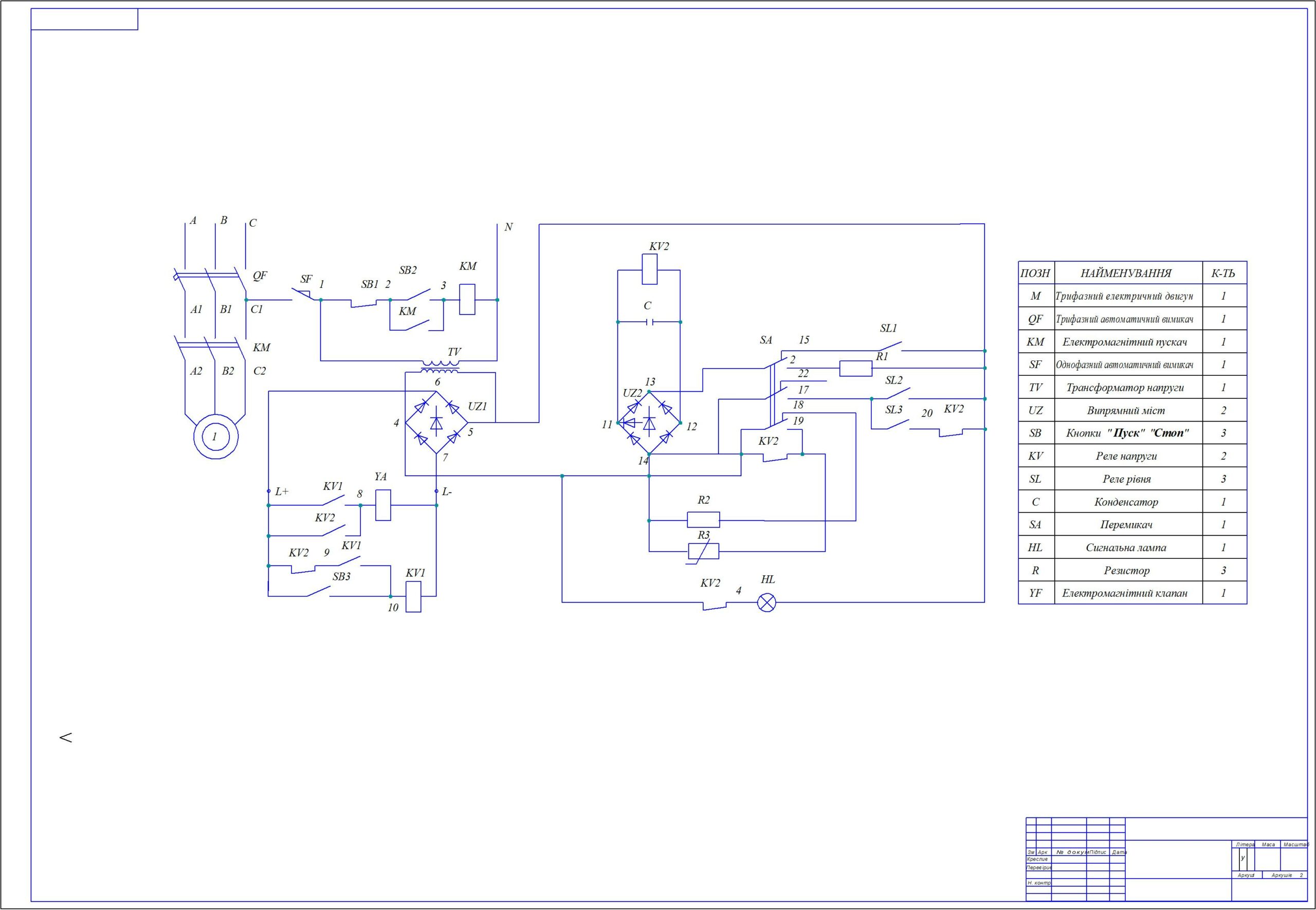Select the YA electromagnet coil rectangle
Screen dimensions: 1316x910
pos(383,505)
